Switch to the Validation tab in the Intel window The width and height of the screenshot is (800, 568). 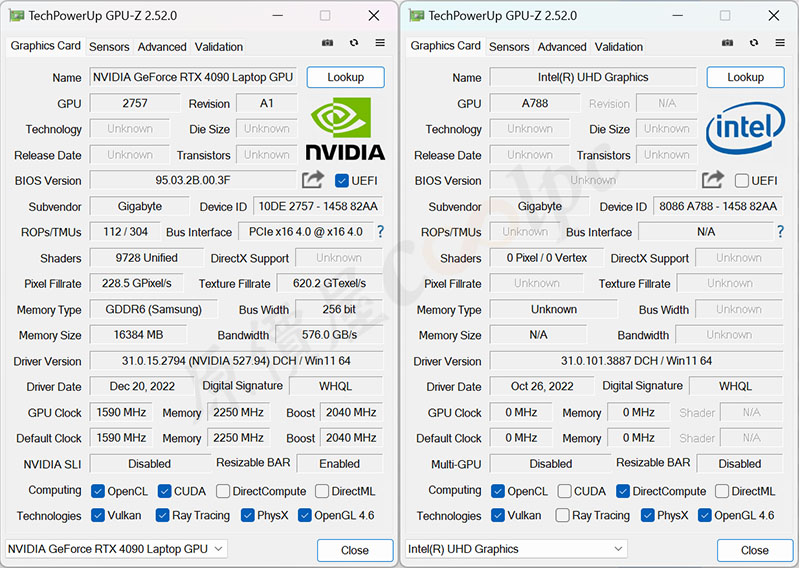pyautogui.click(x=618, y=46)
